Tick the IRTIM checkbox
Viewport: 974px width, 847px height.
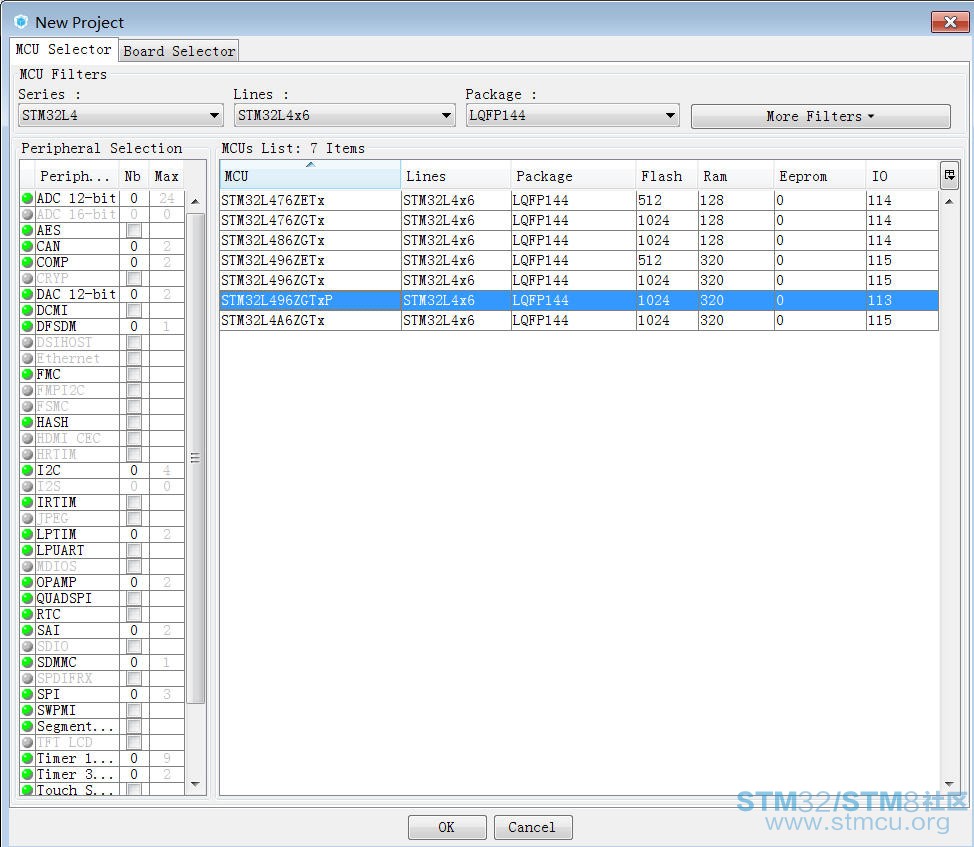click(x=134, y=502)
